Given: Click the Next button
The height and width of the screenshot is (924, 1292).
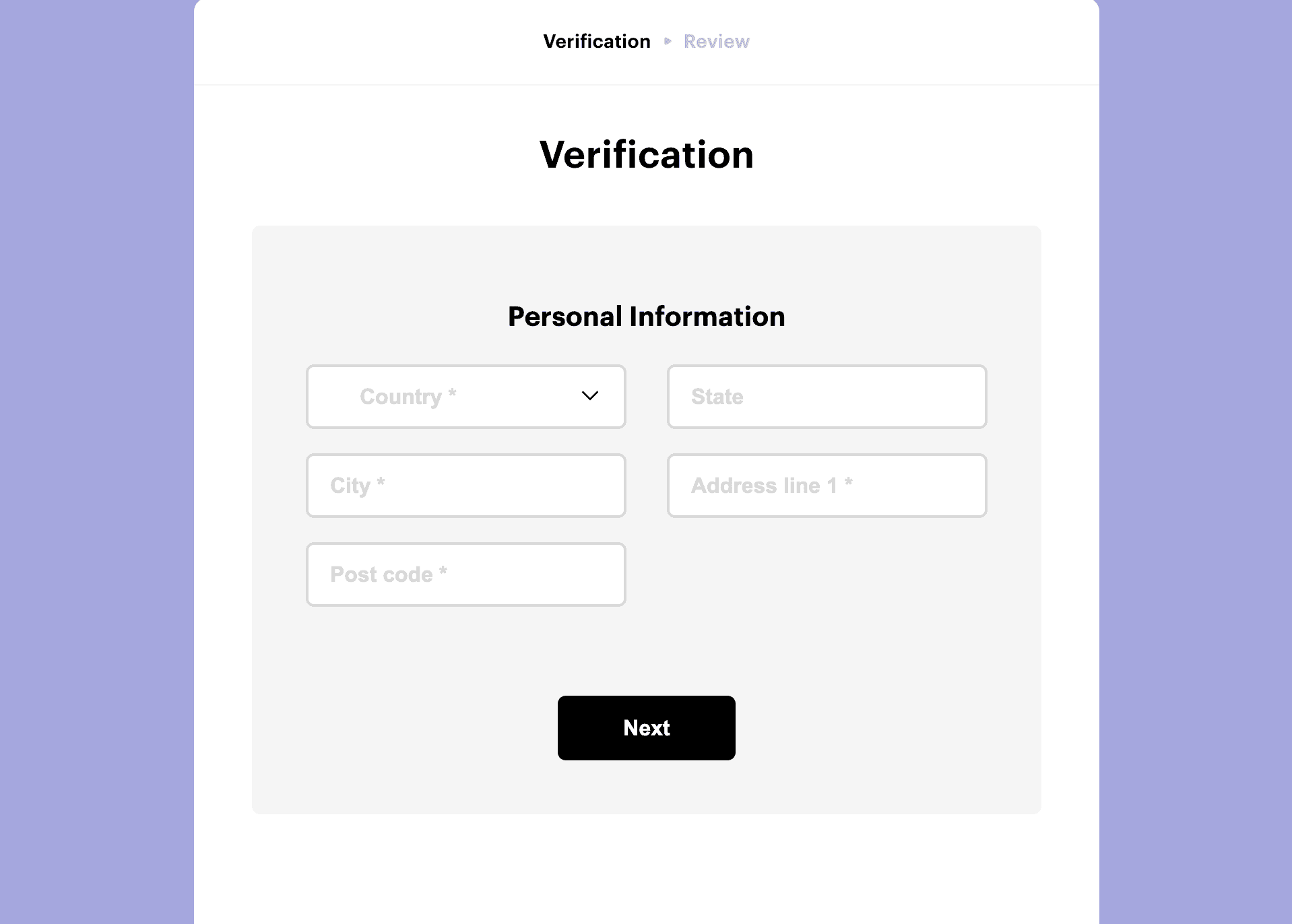Looking at the screenshot, I should pyautogui.click(x=647, y=728).
